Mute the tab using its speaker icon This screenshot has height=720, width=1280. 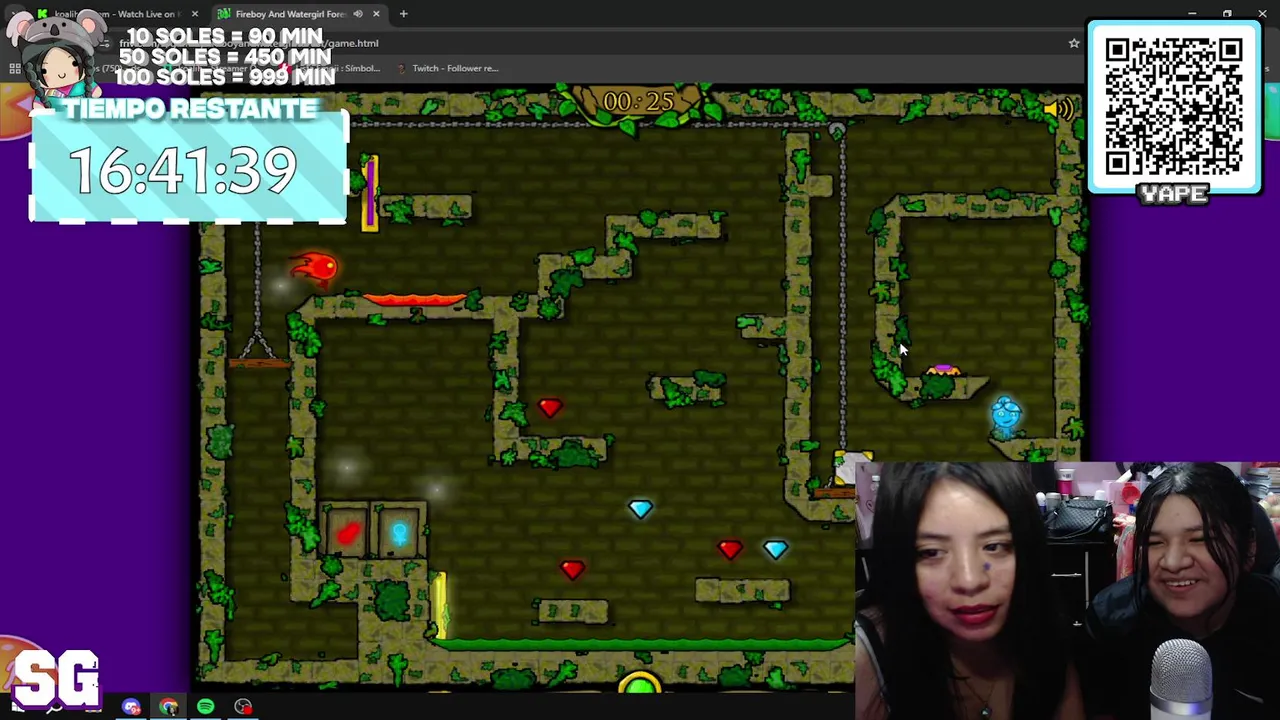(358, 14)
